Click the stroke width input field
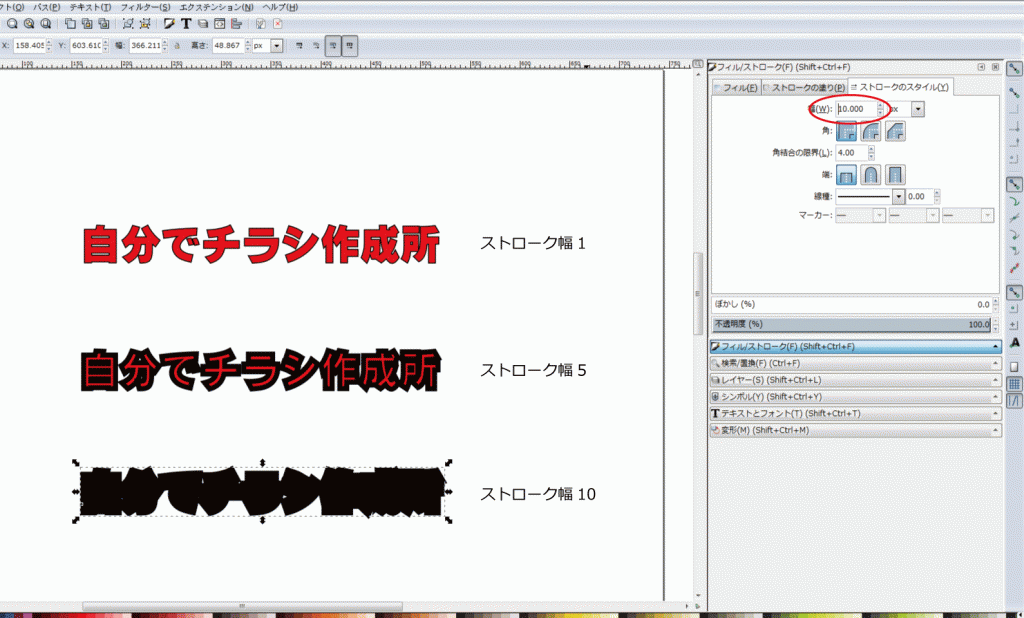This screenshot has height=618, width=1024. click(x=855, y=109)
